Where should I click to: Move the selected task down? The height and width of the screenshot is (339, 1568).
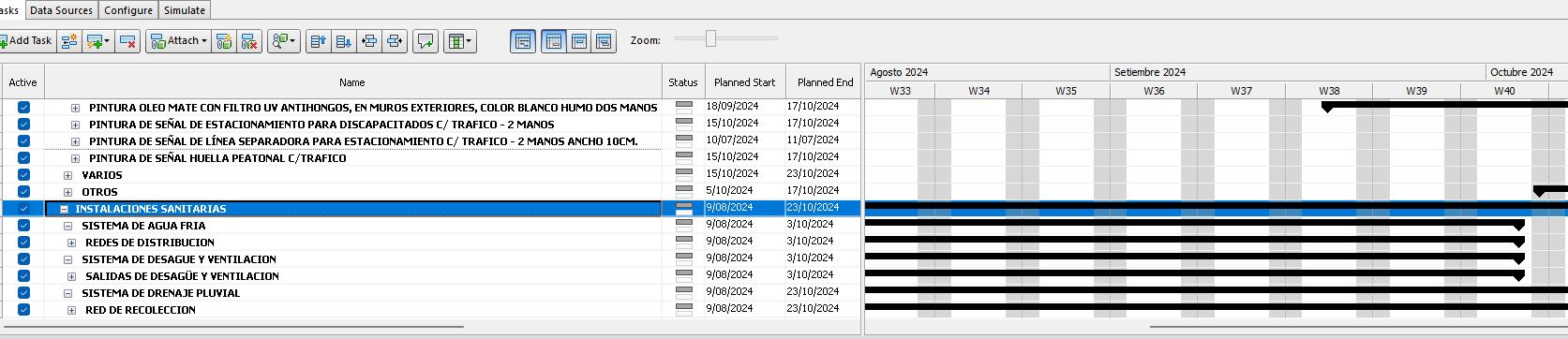tap(344, 41)
